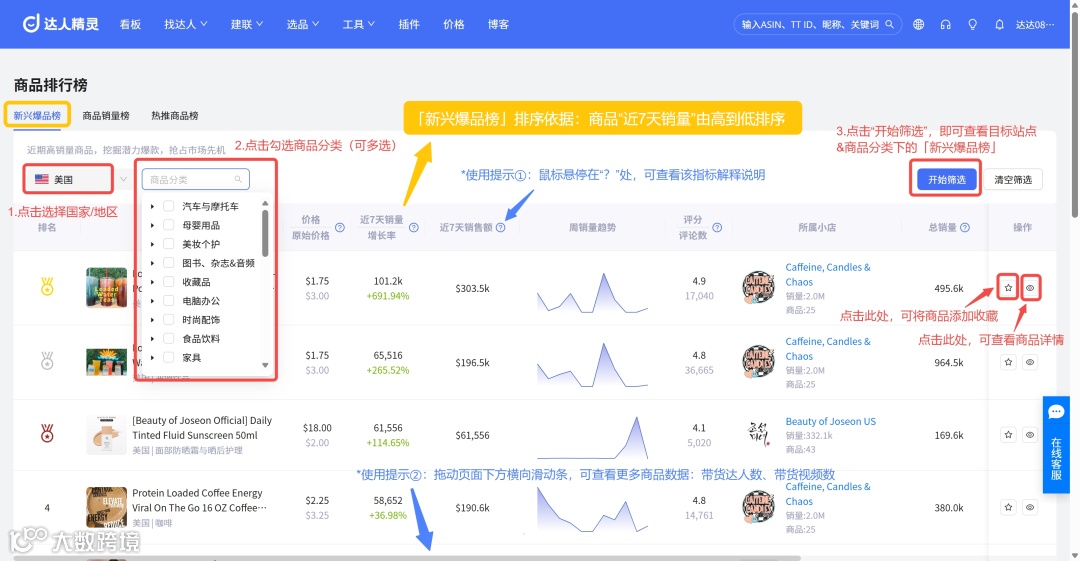Open the 美国 country dropdown
The height and width of the screenshot is (561, 1080).
point(77,179)
